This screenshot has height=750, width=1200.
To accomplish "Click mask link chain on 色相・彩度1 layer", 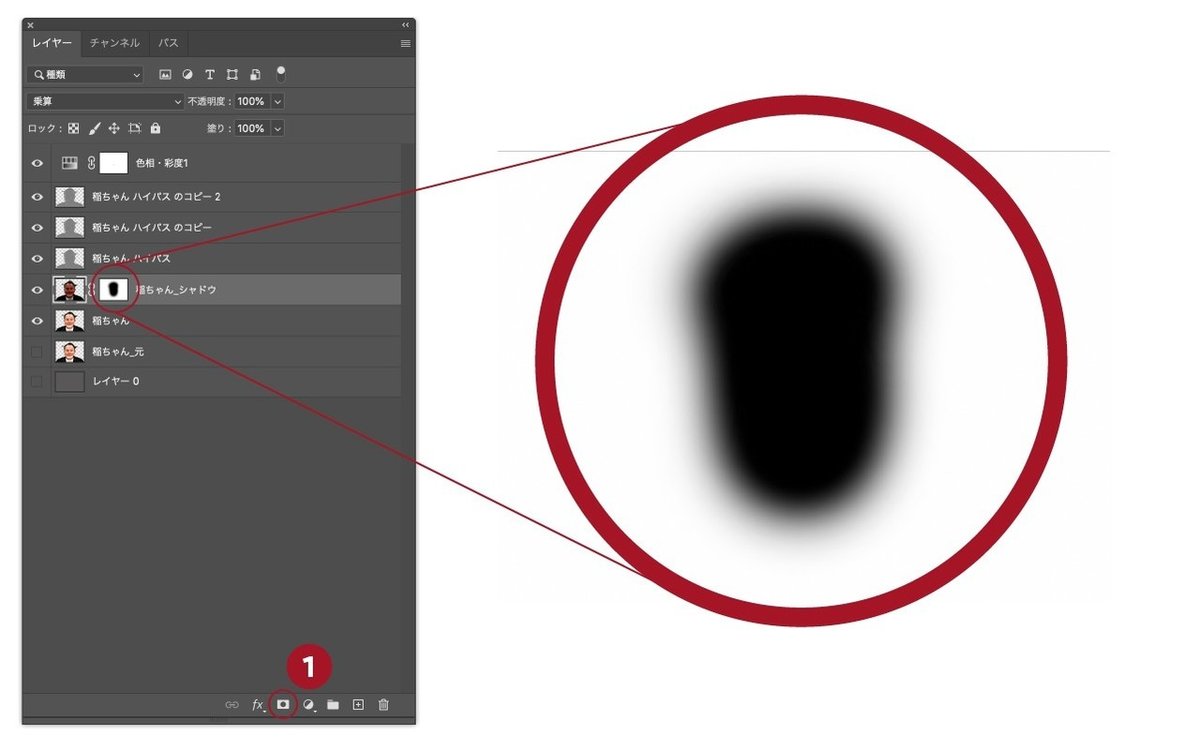I will point(92,163).
